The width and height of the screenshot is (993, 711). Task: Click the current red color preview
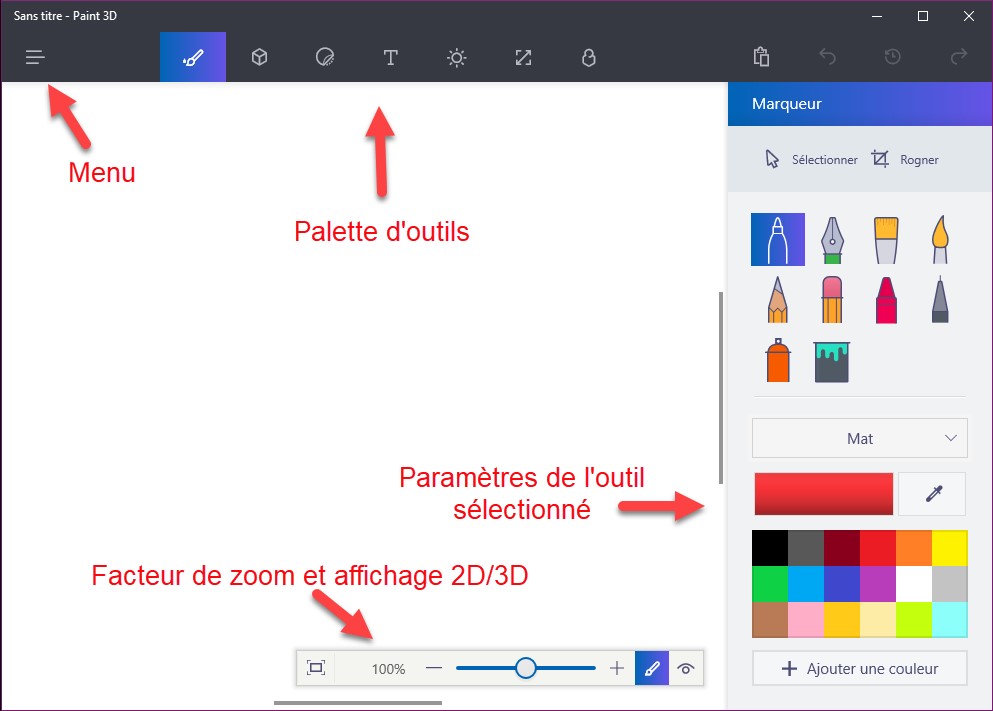coord(823,493)
